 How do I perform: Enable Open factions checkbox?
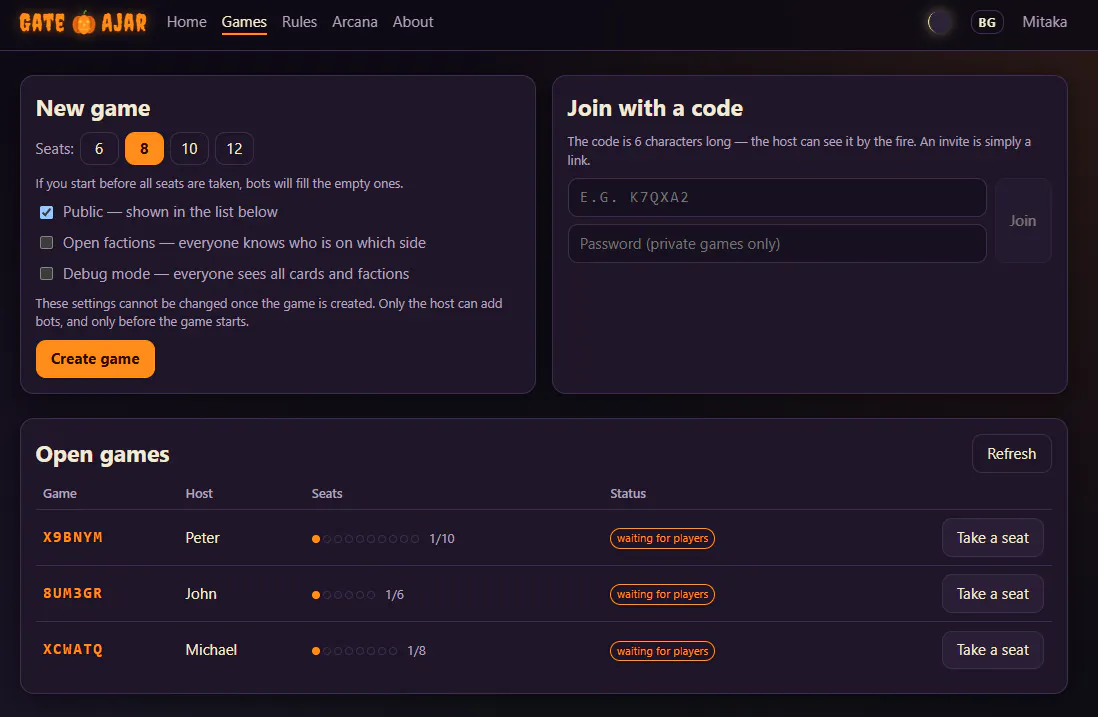point(46,243)
